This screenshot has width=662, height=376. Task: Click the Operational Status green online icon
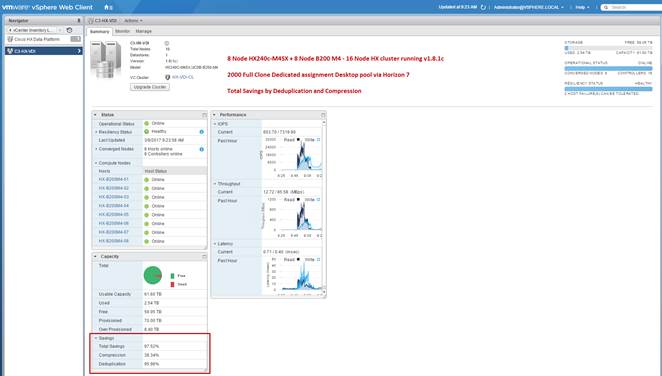(147, 123)
